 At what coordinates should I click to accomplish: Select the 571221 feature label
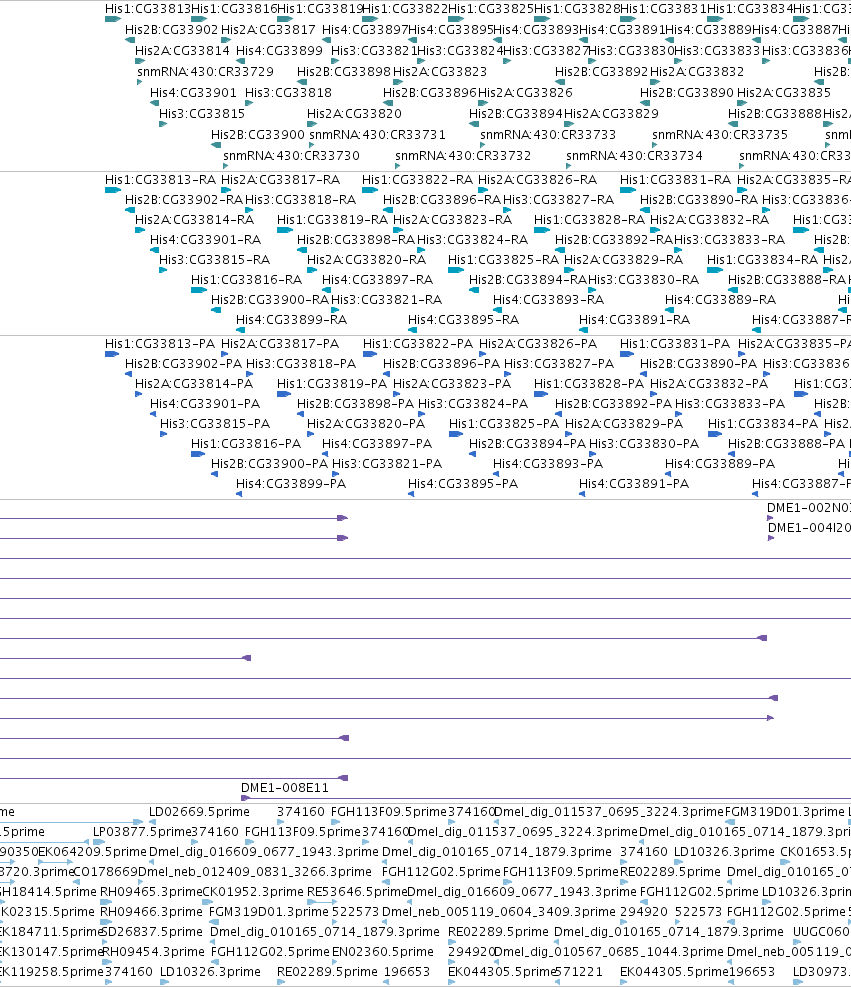580,972
